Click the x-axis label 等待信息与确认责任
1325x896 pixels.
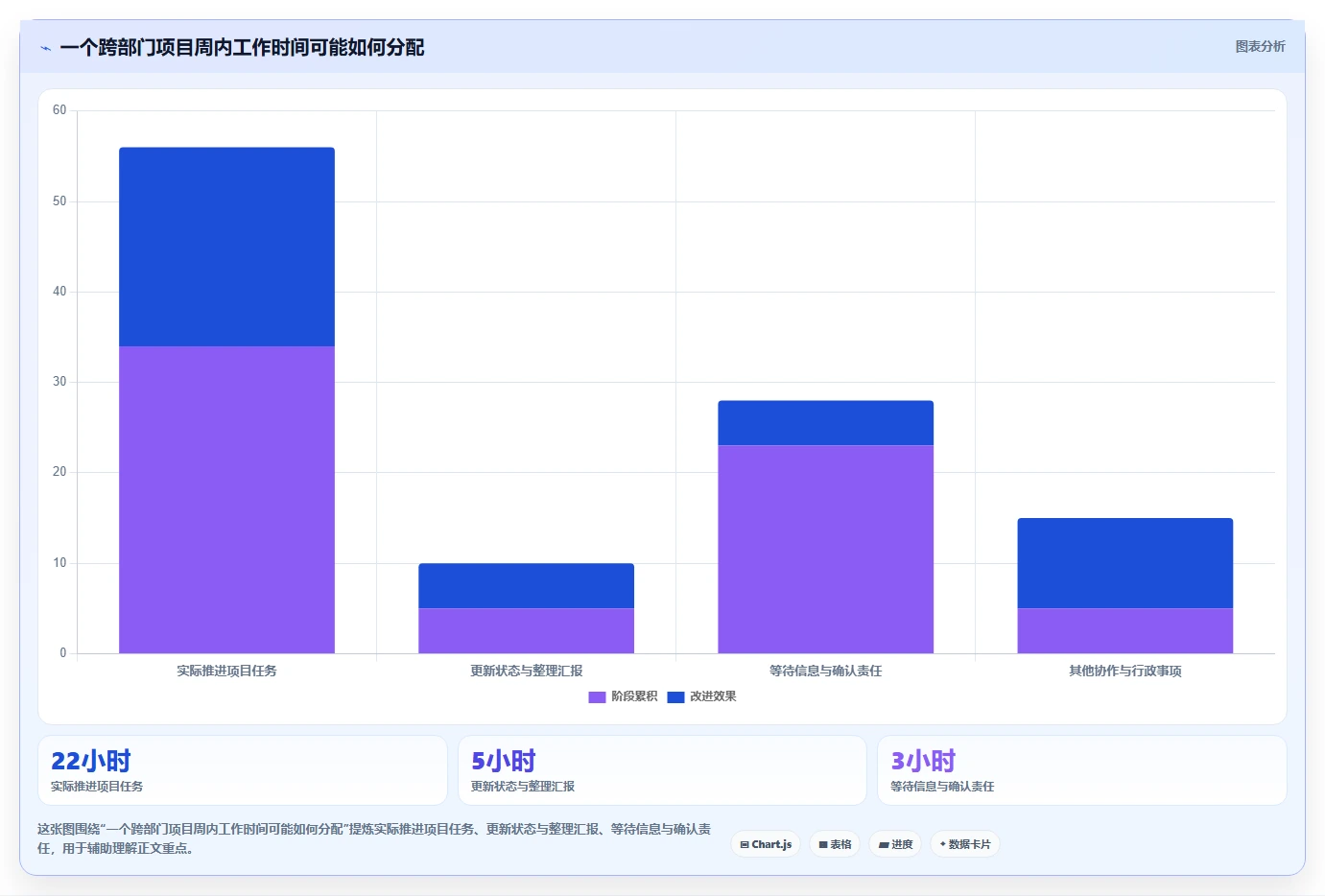(x=825, y=671)
